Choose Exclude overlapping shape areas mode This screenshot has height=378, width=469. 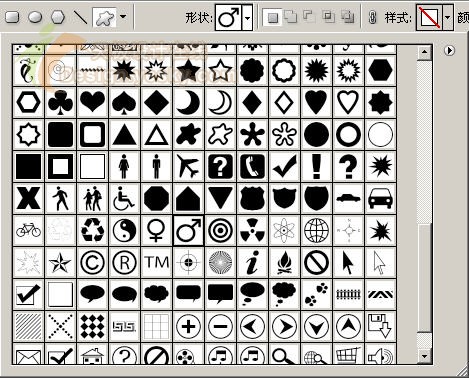[x=348, y=17]
